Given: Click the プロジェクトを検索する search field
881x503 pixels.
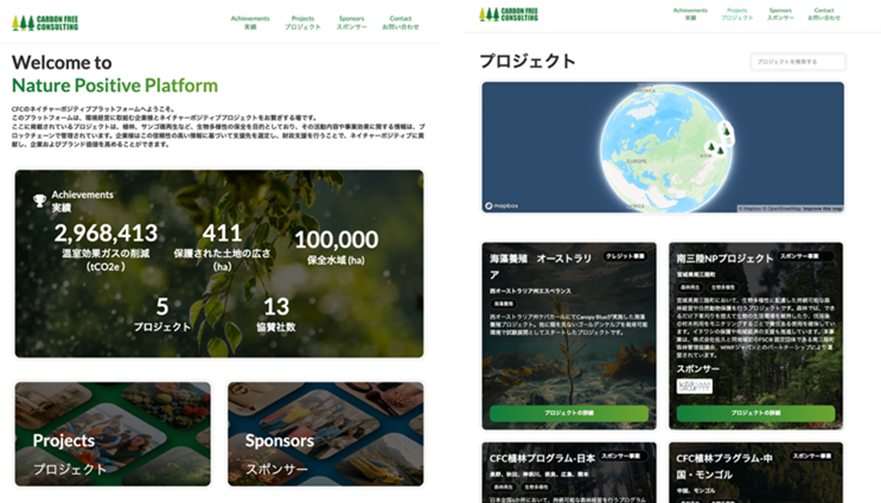Looking at the screenshot, I should coord(797,62).
